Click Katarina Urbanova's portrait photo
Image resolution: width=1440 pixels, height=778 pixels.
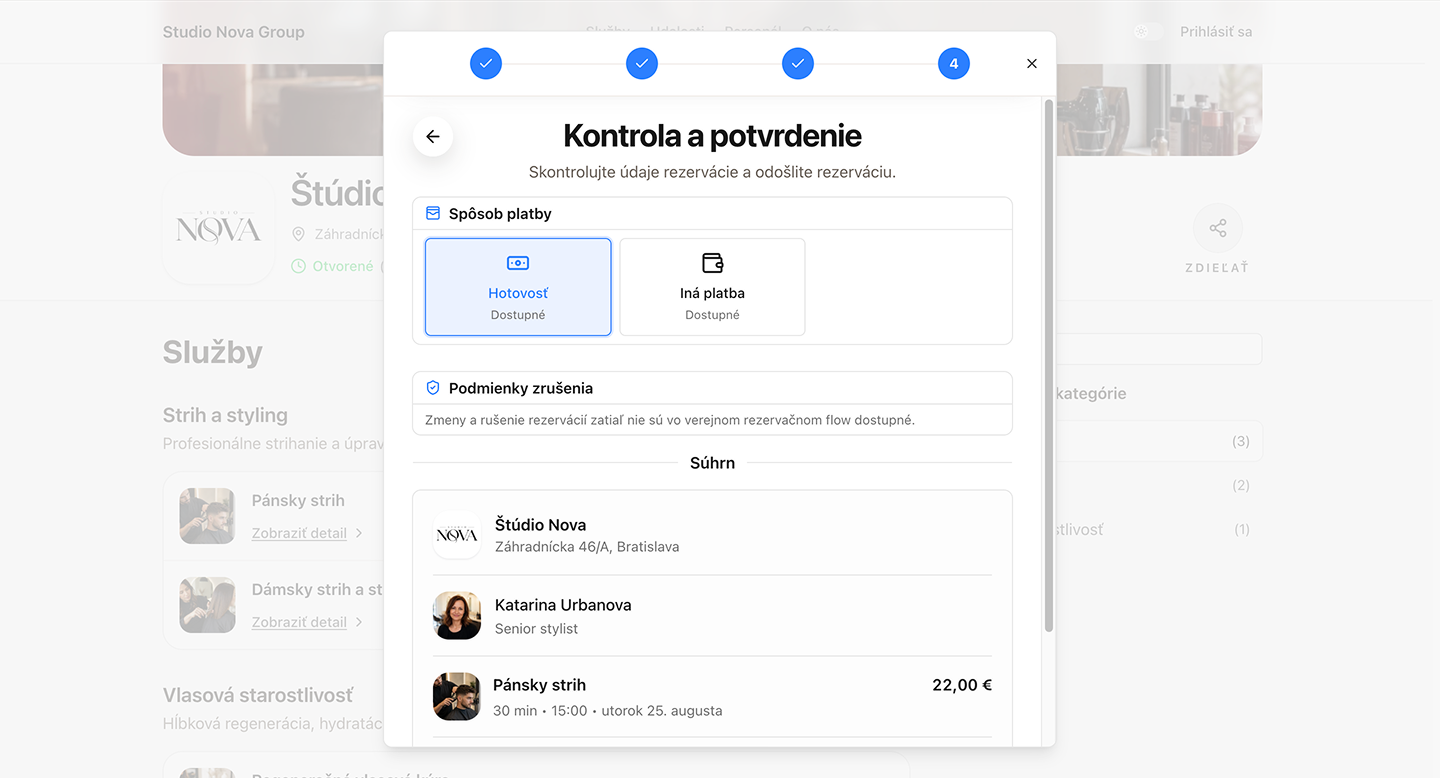pos(457,616)
